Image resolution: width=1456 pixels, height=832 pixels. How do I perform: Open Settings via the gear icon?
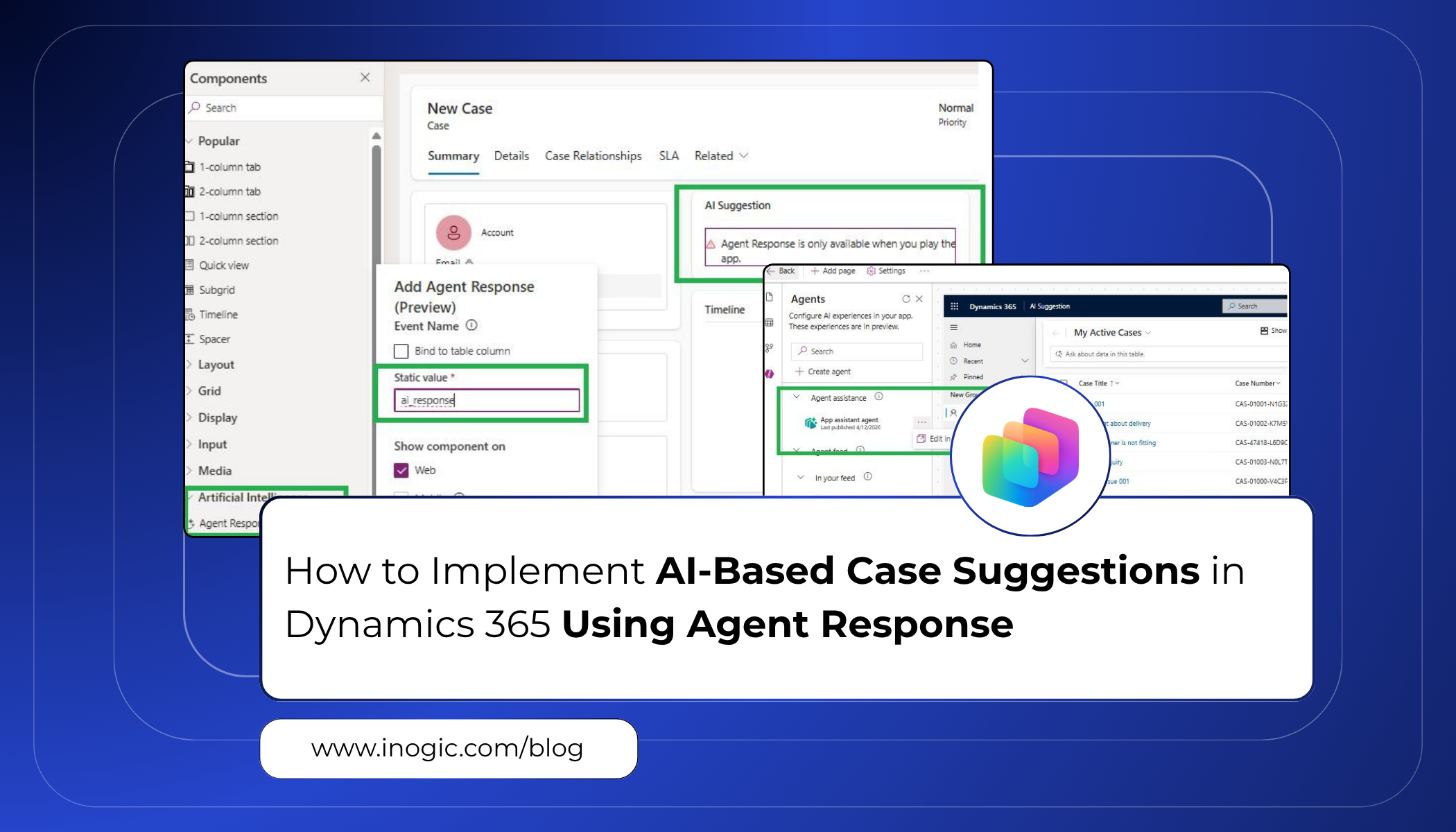(x=872, y=271)
